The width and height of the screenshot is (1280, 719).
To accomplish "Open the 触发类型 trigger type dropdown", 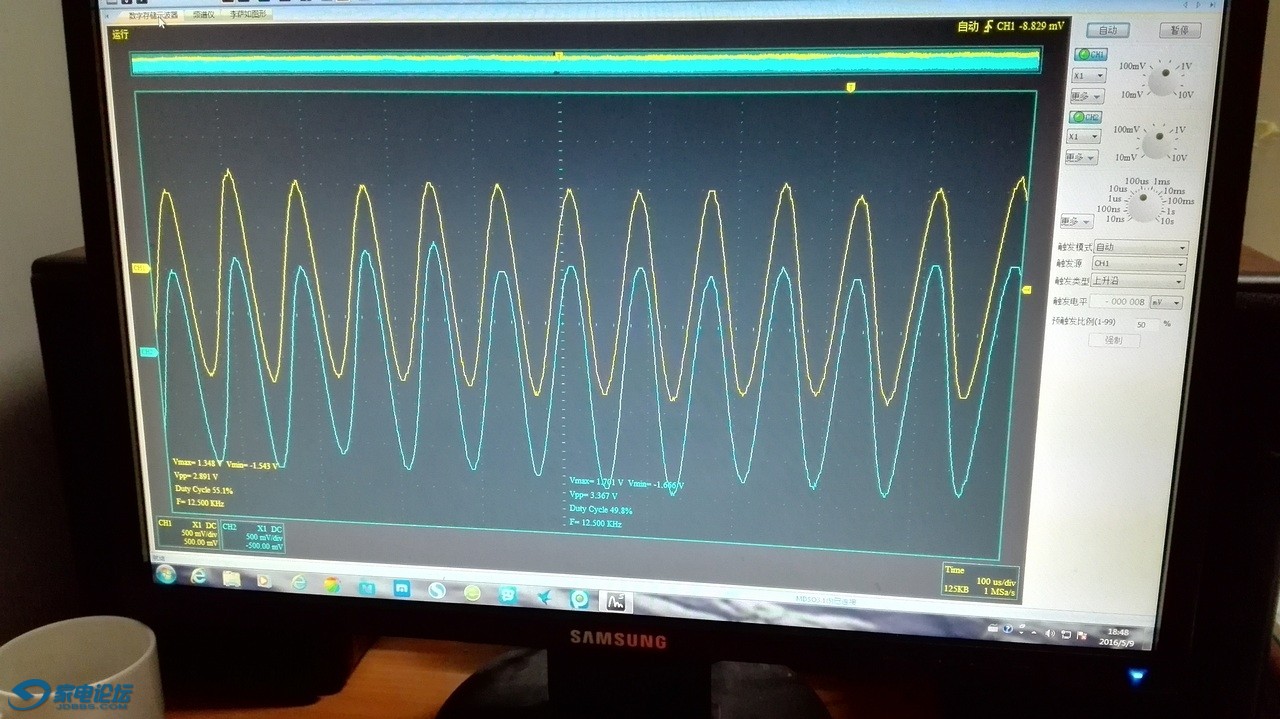I will (x=1137, y=282).
